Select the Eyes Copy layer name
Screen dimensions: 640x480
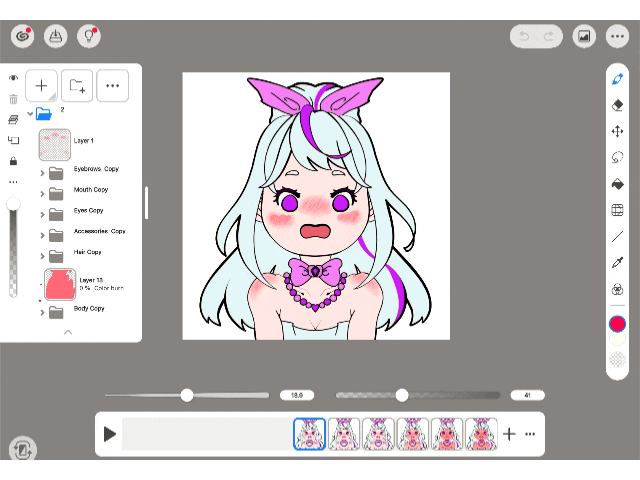pyautogui.click(x=88, y=210)
